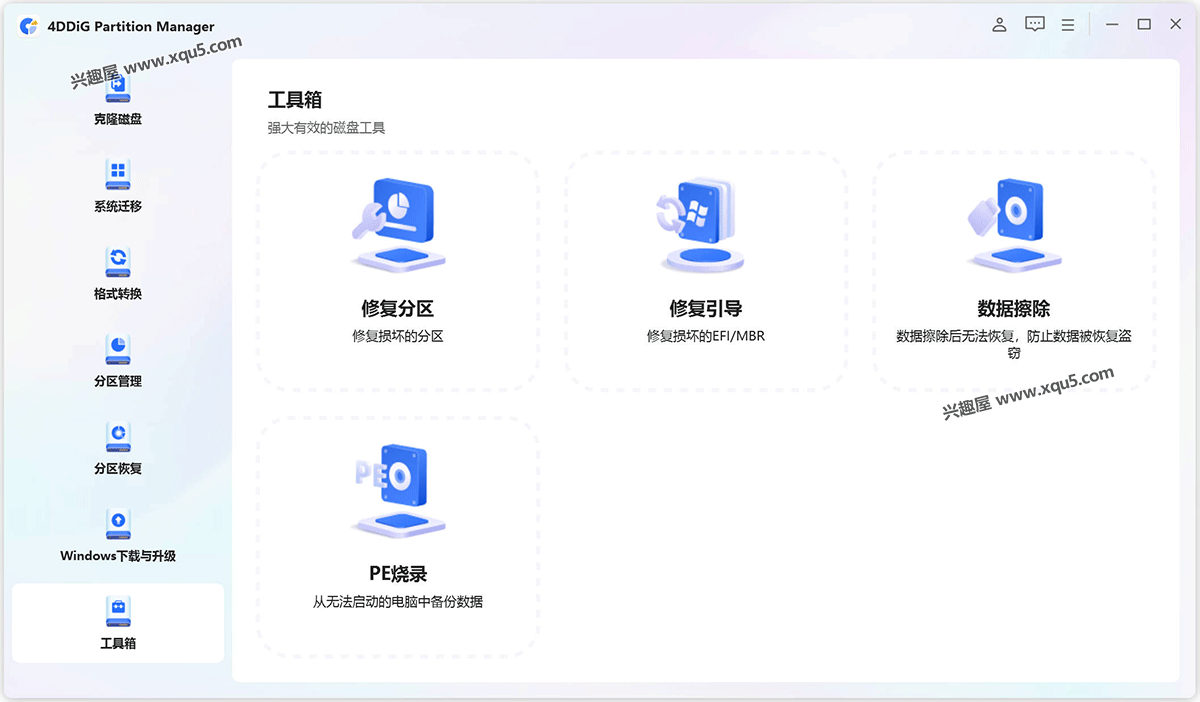Screen dimensions: 1200x702
Task: Minimize the Partition Manager window
Action: coord(1111,25)
